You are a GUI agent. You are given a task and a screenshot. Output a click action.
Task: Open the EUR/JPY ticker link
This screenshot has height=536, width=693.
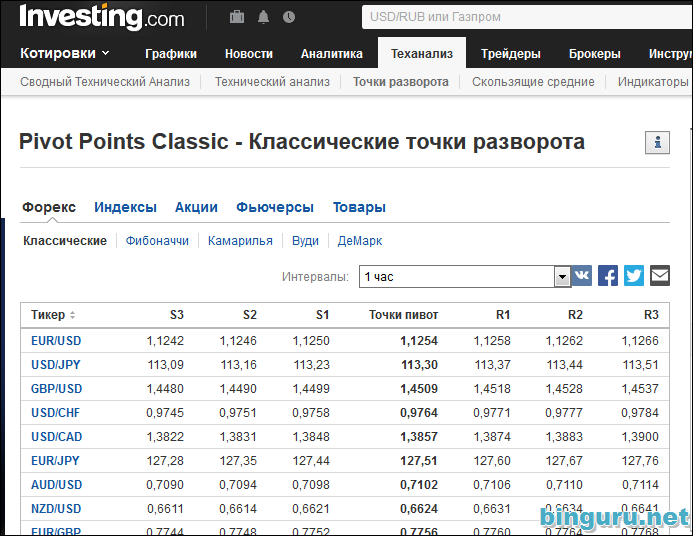pos(55,460)
